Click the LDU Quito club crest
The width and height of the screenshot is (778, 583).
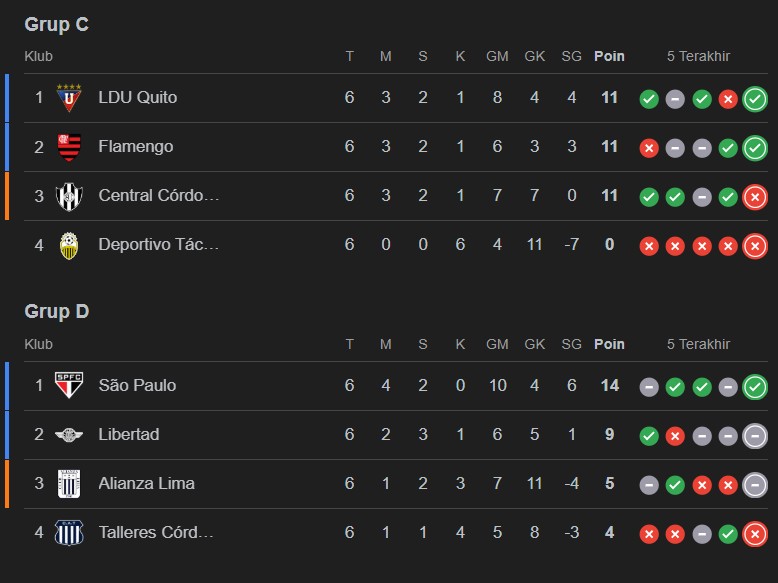click(68, 97)
